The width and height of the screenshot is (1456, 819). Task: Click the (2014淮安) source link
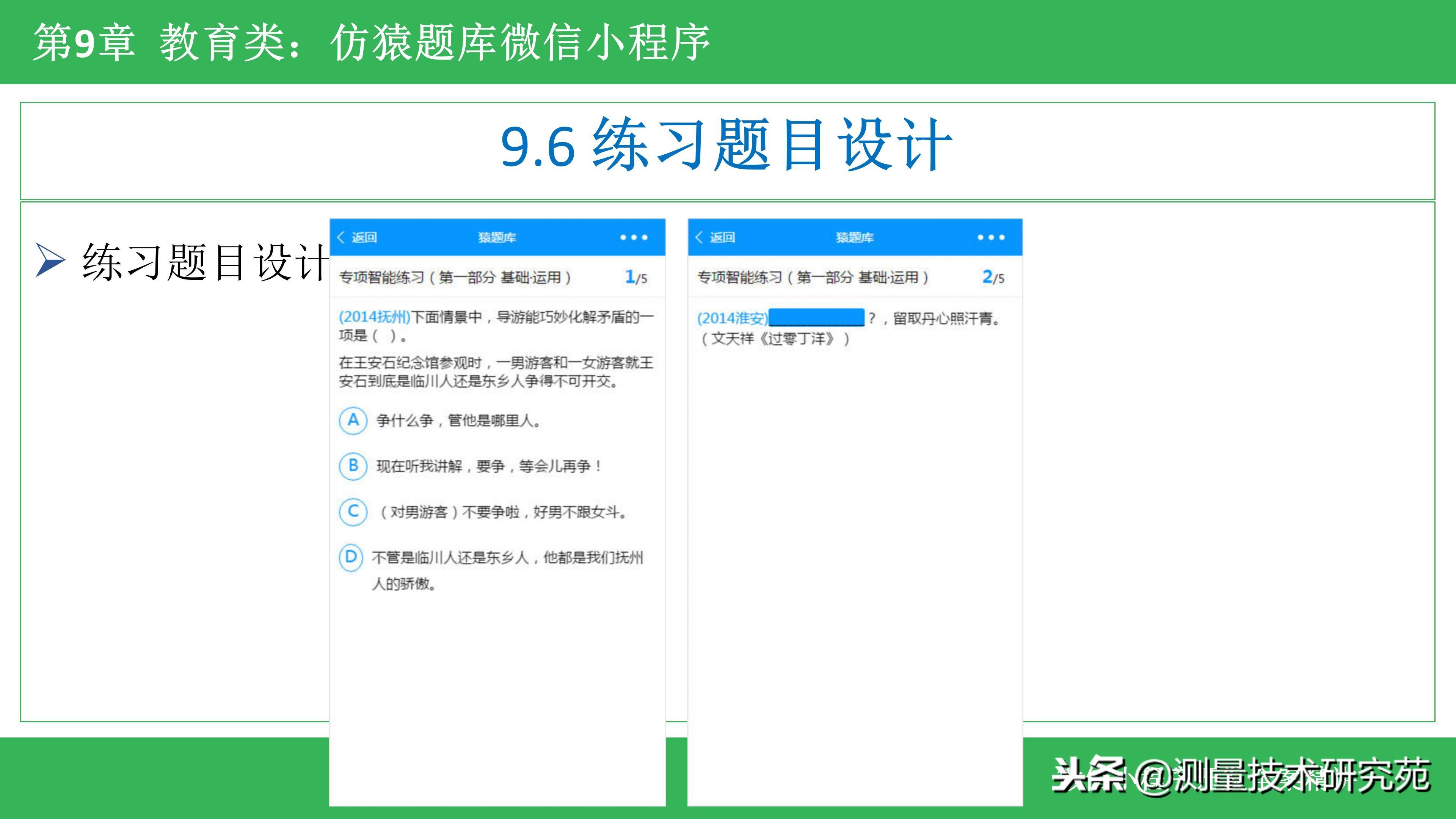(x=733, y=318)
